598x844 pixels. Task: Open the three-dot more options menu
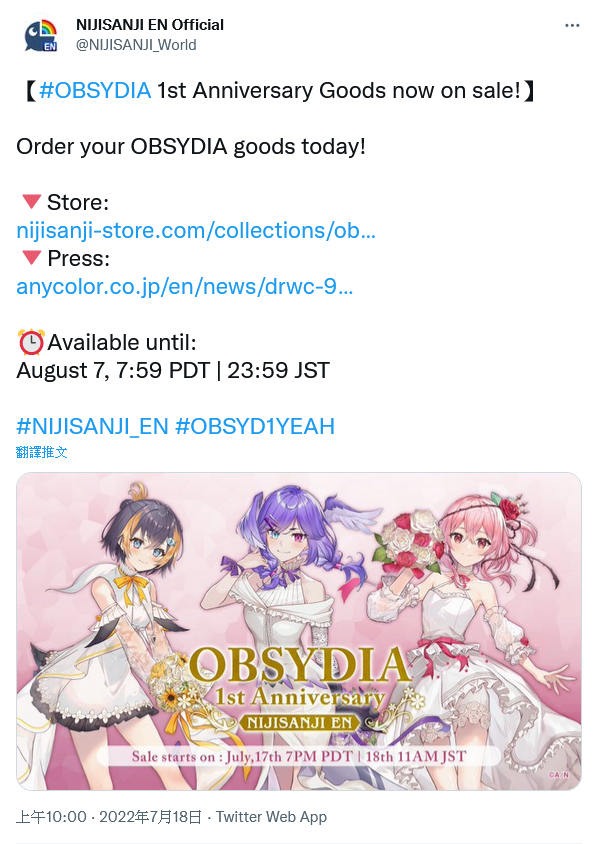pos(572,25)
